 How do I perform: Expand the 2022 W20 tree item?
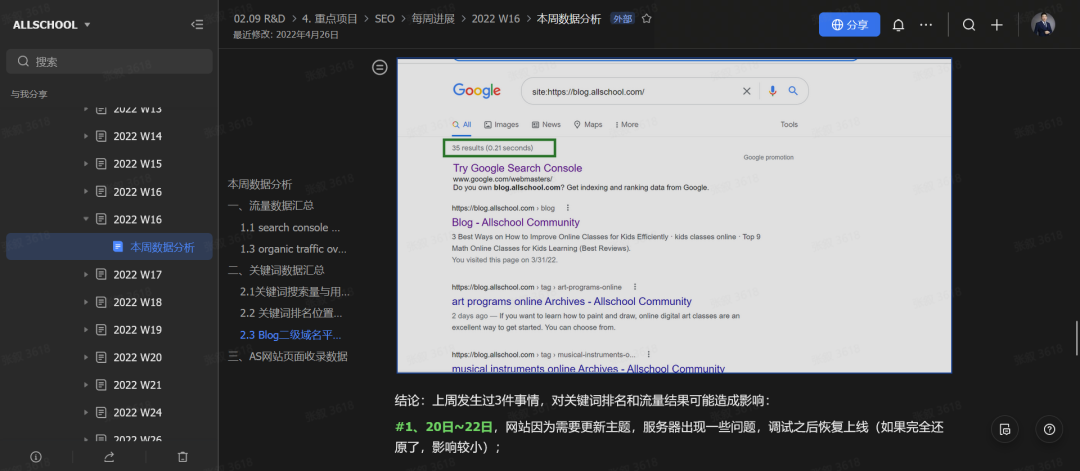86,357
